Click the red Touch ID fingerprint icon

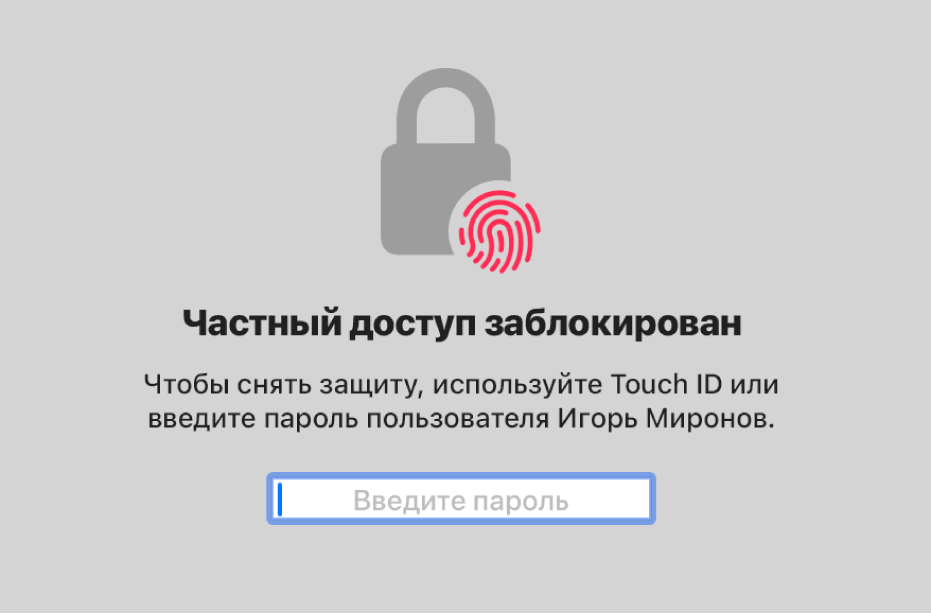pyautogui.click(x=499, y=231)
